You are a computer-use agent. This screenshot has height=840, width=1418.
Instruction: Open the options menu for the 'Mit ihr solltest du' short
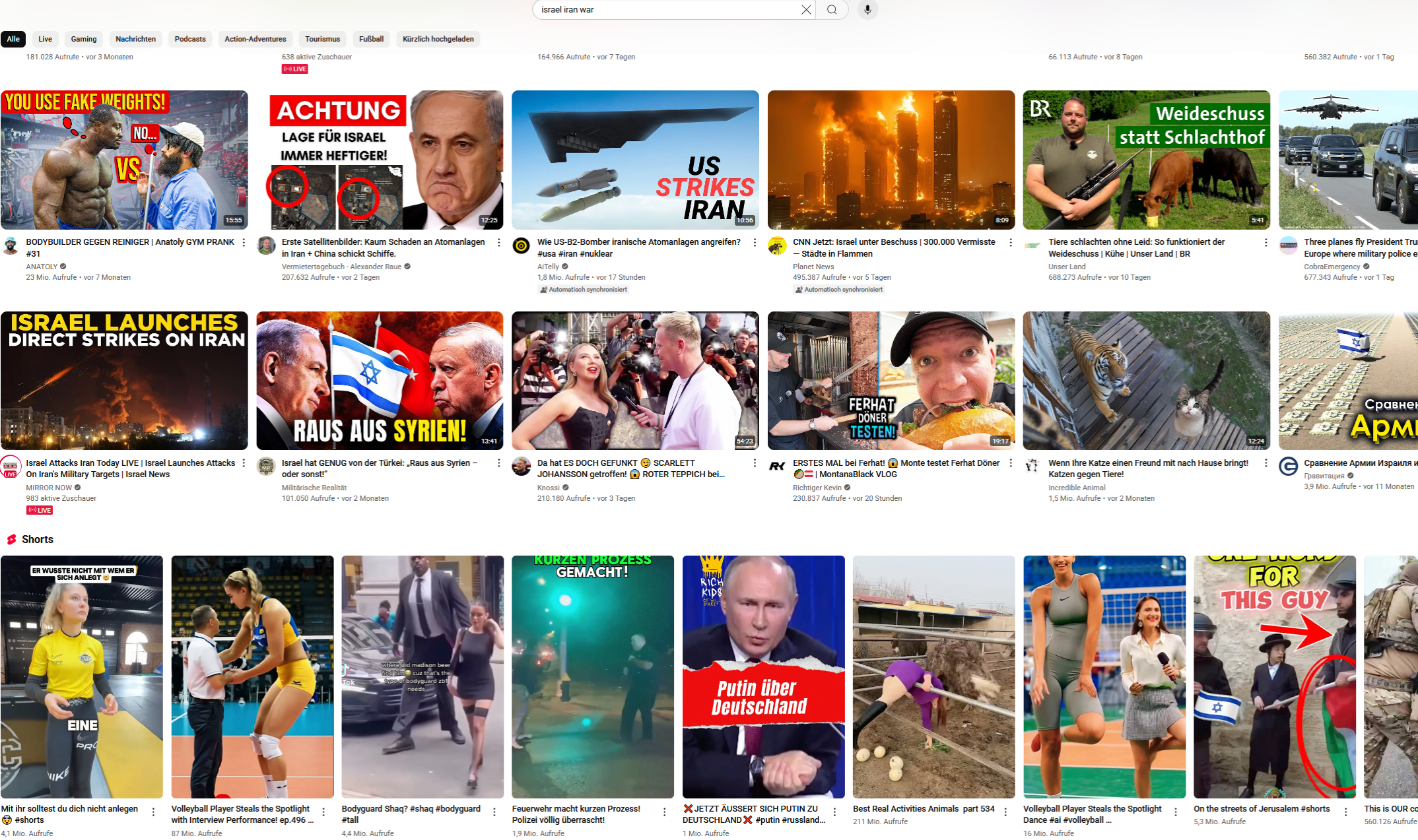[x=153, y=812]
